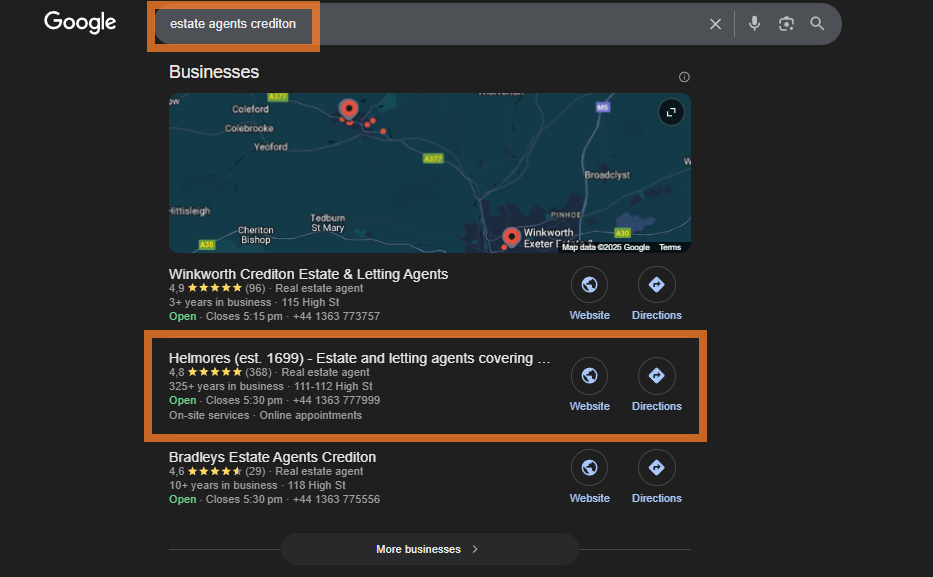Viewport: 933px width, 577px height.
Task: Expand the More businesses list
Action: (429, 549)
